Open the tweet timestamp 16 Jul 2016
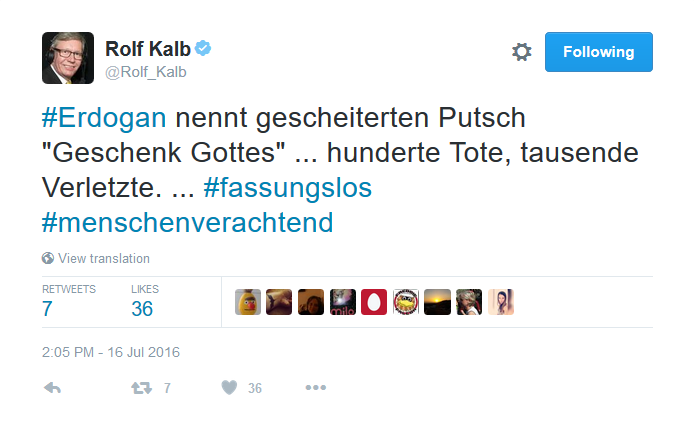 tap(110, 352)
